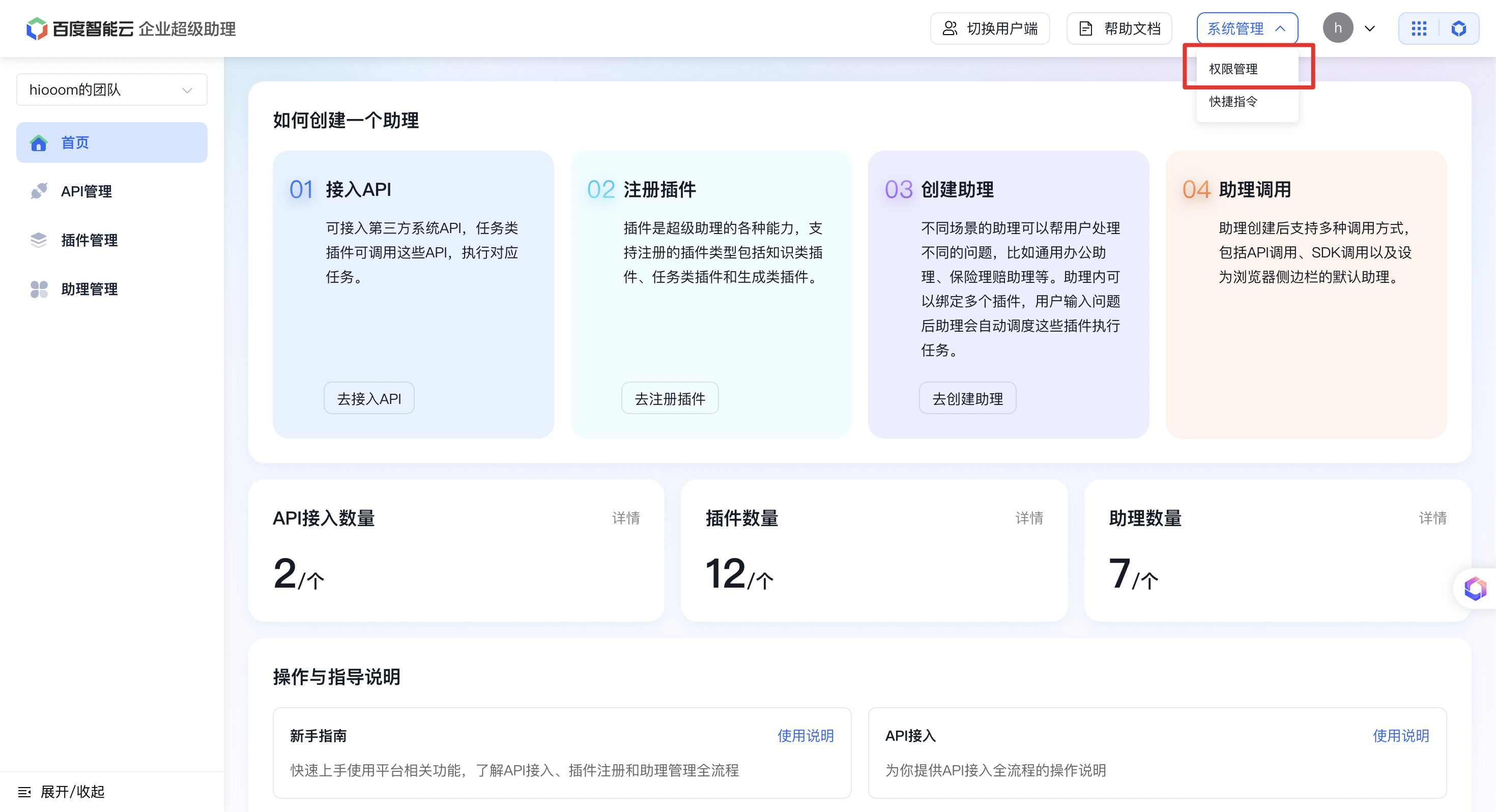Open 详情 for API接入数量
This screenshot has height=812, width=1496.
625,518
